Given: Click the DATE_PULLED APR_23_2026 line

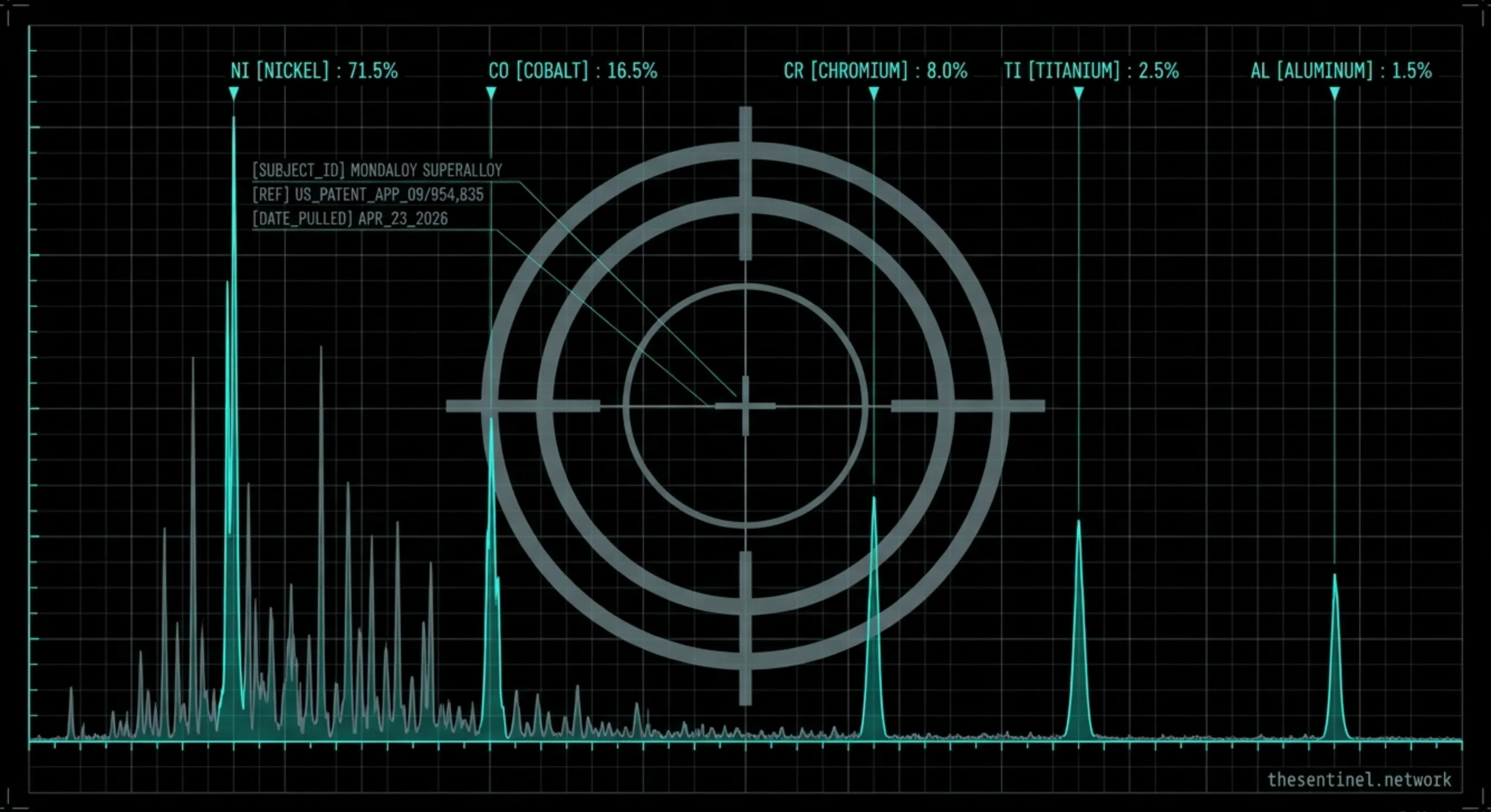Looking at the screenshot, I should tap(350, 219).
